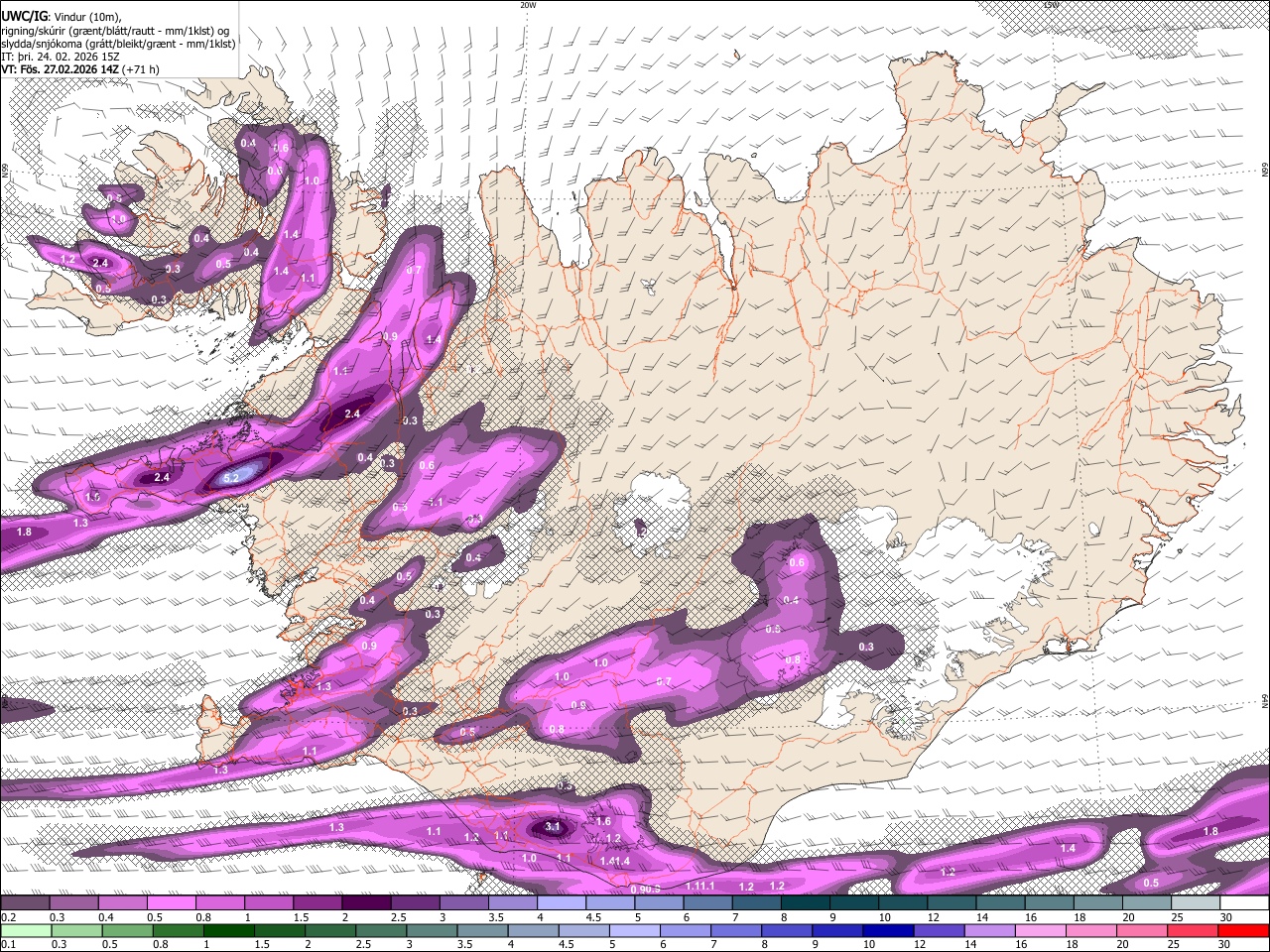Select the snow scale swatch between 0.8 and 1

tap(219, 902)
